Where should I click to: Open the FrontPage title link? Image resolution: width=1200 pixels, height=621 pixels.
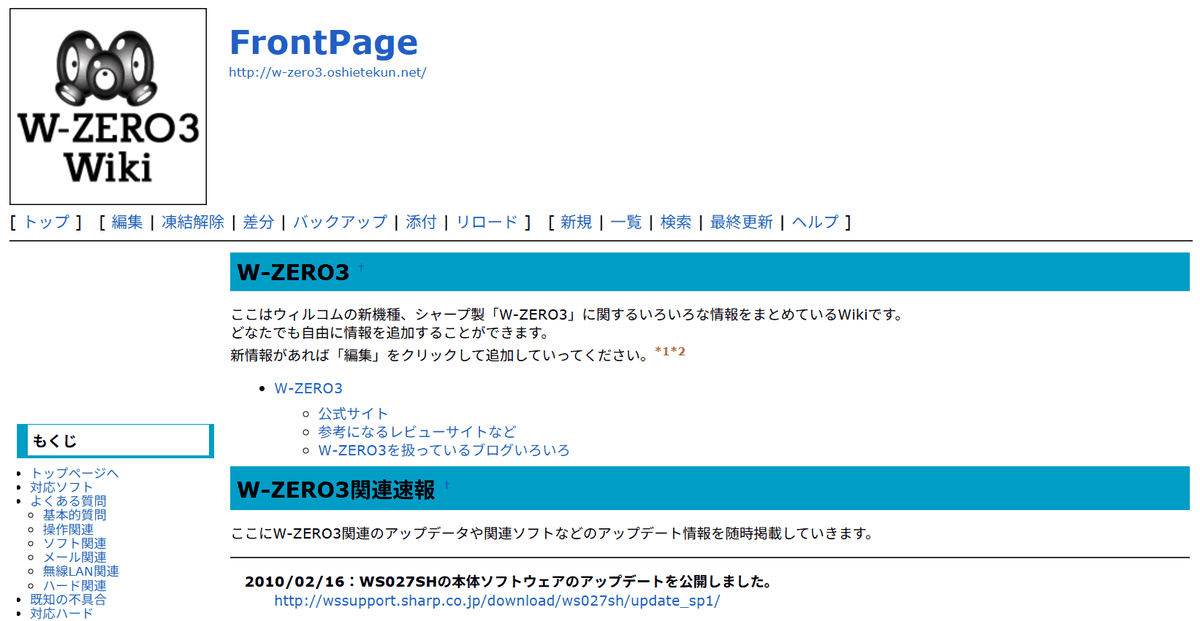pyautogui.click(x=323, y=42)
